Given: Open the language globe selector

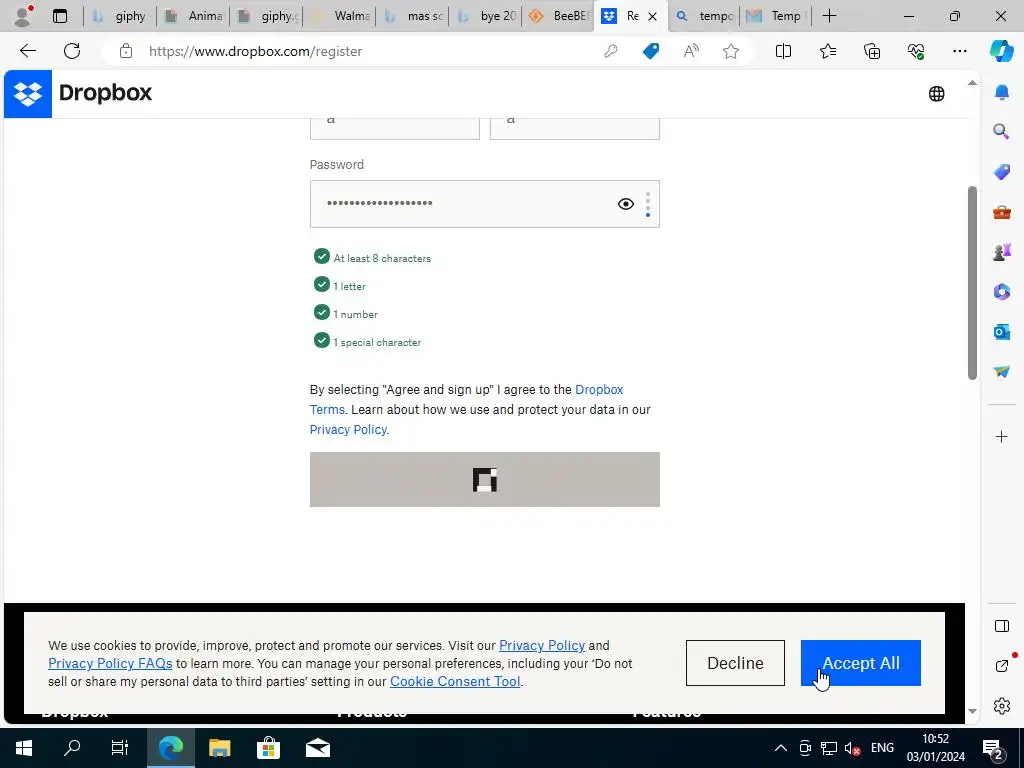Looking at the screenshot, I should point(936,94).
